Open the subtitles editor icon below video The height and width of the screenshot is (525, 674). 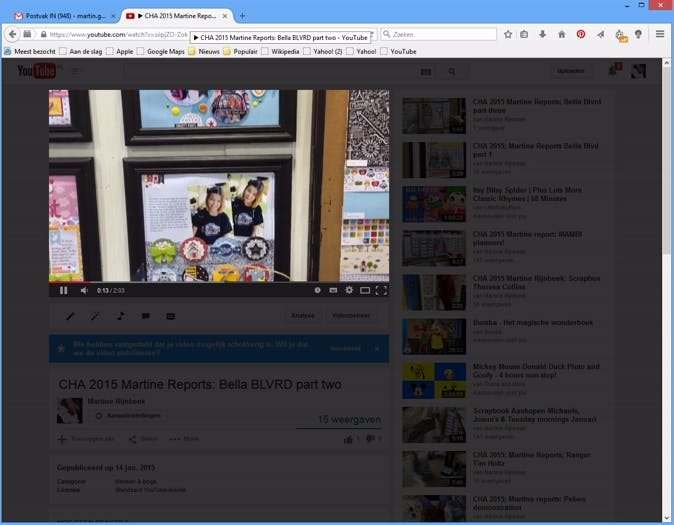pyautogui.click(x=171, y=316)
